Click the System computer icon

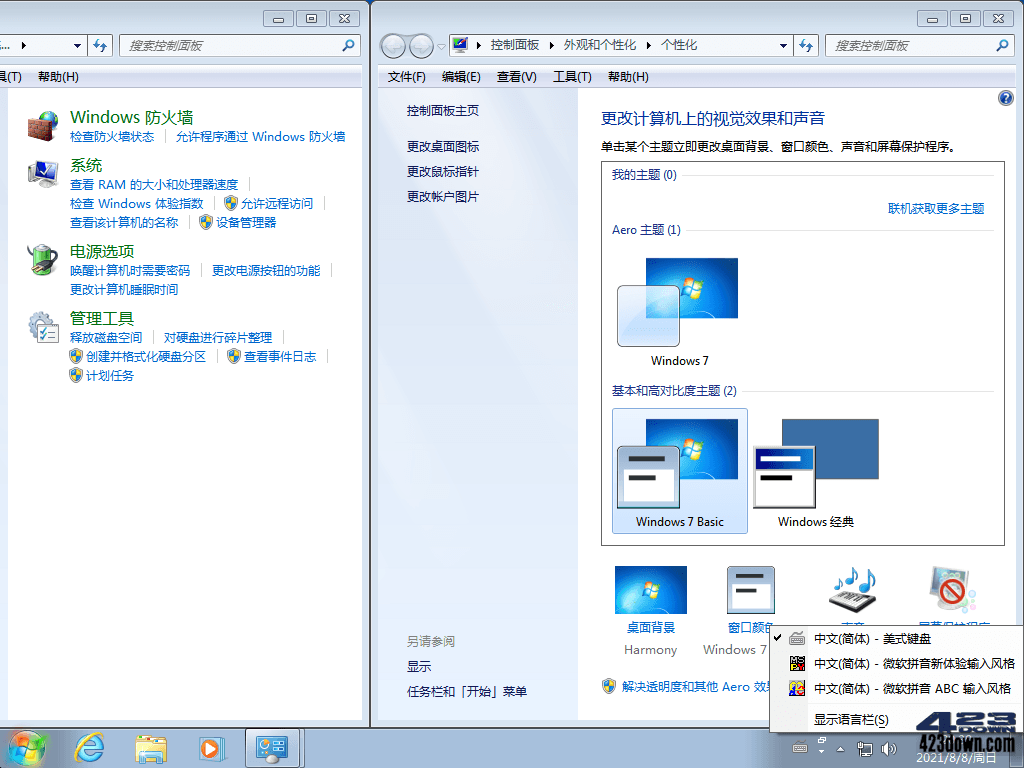[43, 174]
